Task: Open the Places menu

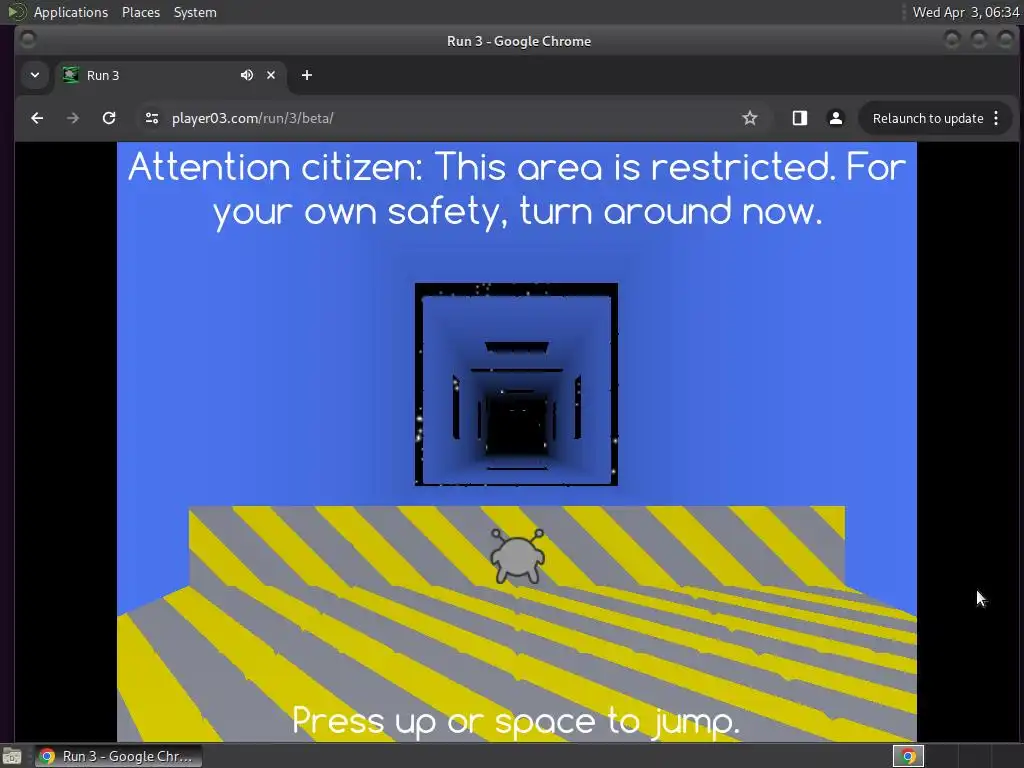Action: pos(141,12)
